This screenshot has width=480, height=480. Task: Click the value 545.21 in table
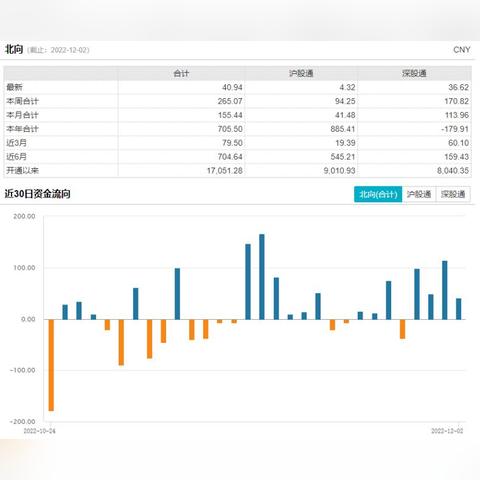point(343,157)
